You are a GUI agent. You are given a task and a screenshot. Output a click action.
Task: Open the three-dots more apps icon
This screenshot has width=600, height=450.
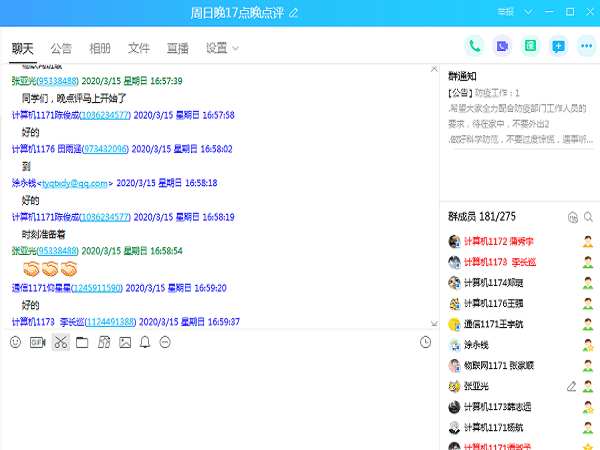click(x=586, y=46)
